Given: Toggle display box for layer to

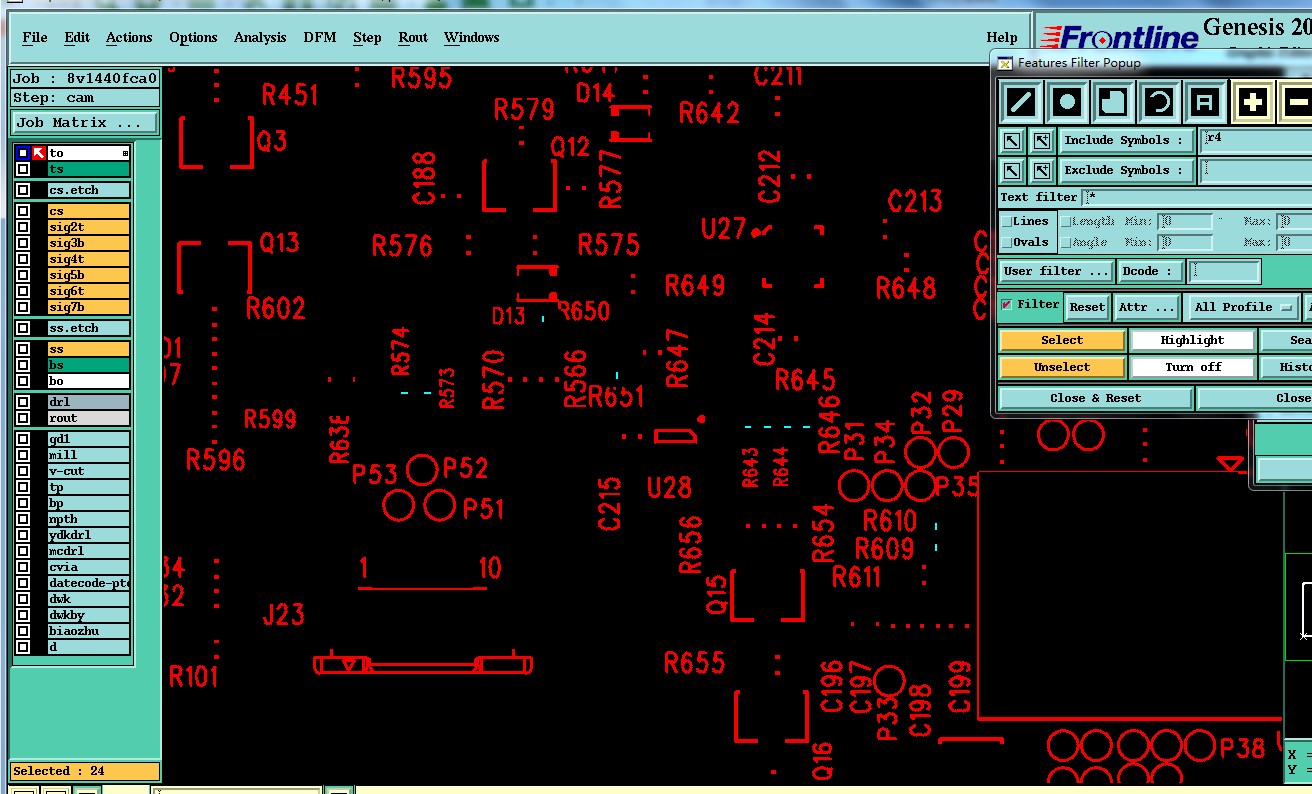Looking at the screenshot, I should (x=23, y=153).
